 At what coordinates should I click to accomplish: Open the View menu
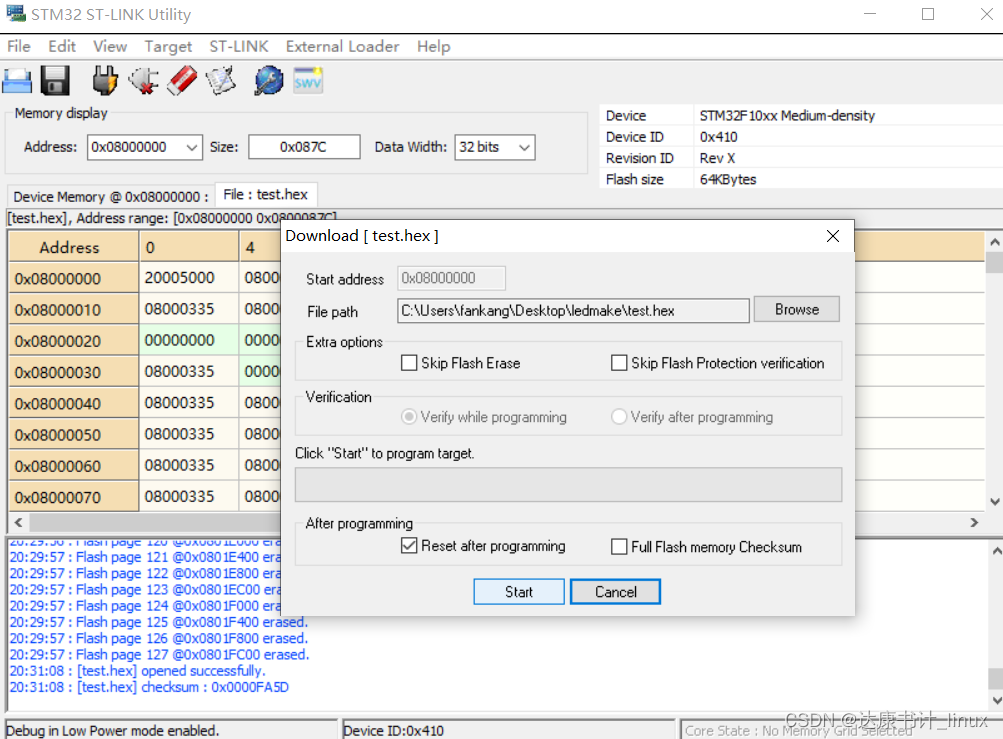(x=110, y=47)
